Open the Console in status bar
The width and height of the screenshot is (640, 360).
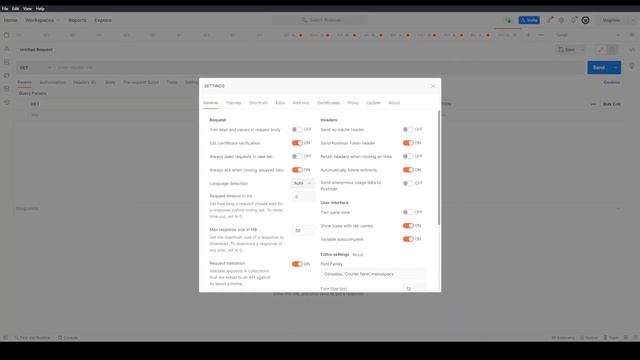(x=68, y=338)
